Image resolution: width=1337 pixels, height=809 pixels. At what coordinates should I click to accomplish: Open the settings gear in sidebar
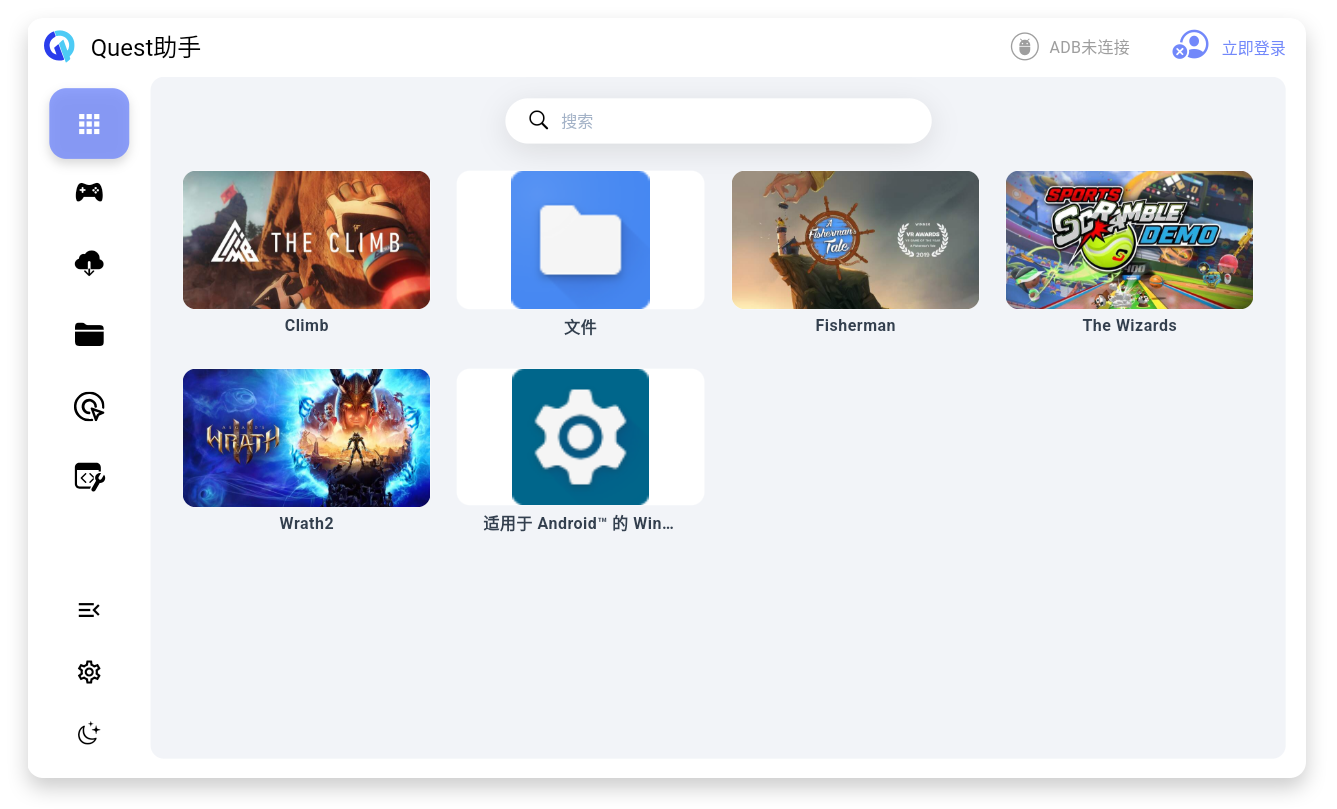tap(89, 672)
